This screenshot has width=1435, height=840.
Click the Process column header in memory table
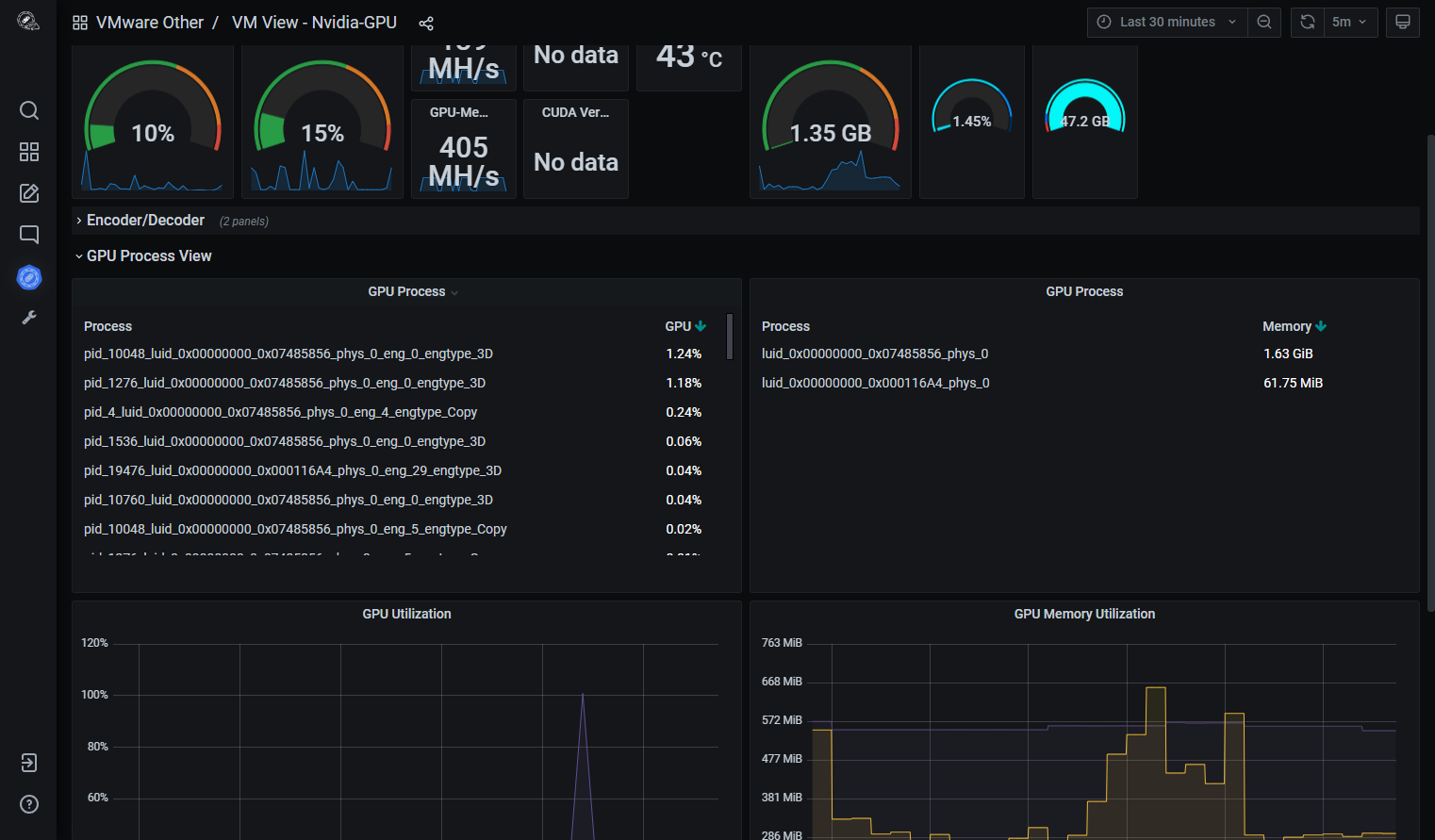[785, 326]
